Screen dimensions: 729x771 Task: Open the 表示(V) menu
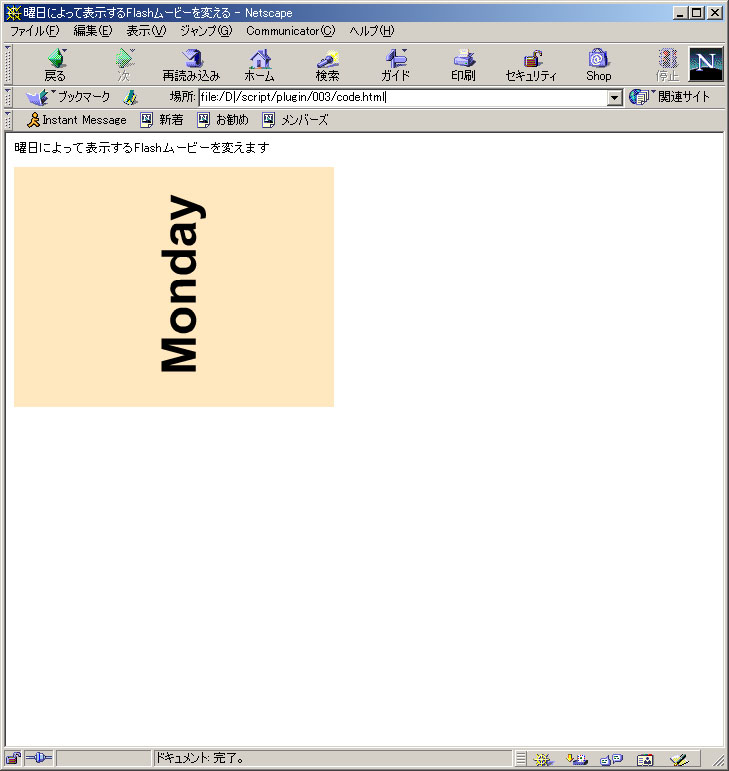146,31
